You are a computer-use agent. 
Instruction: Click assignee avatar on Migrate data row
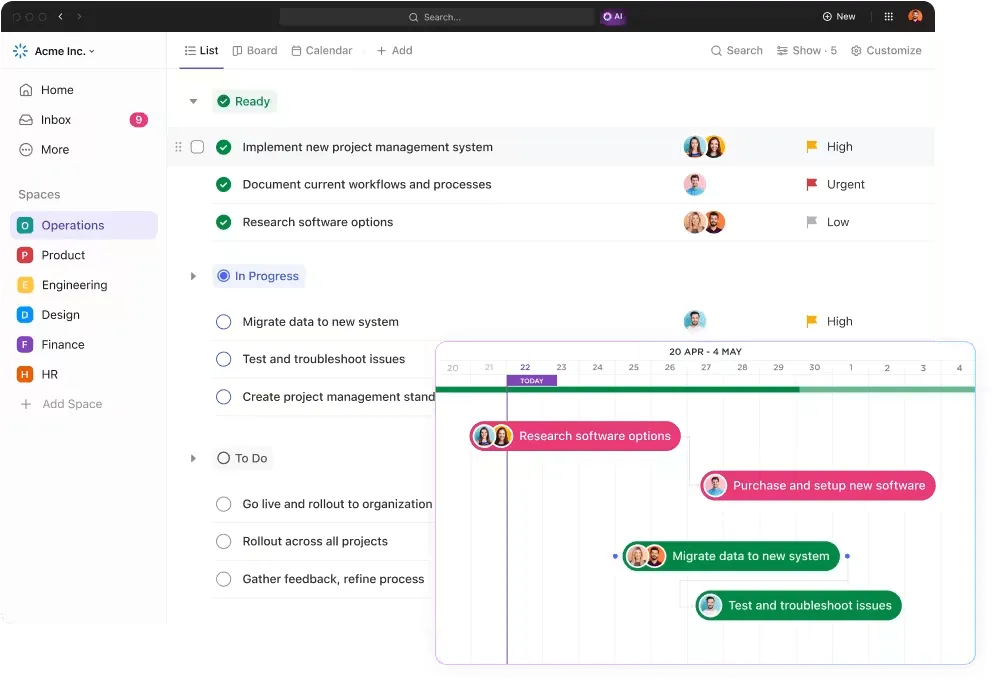click(695, 320)
